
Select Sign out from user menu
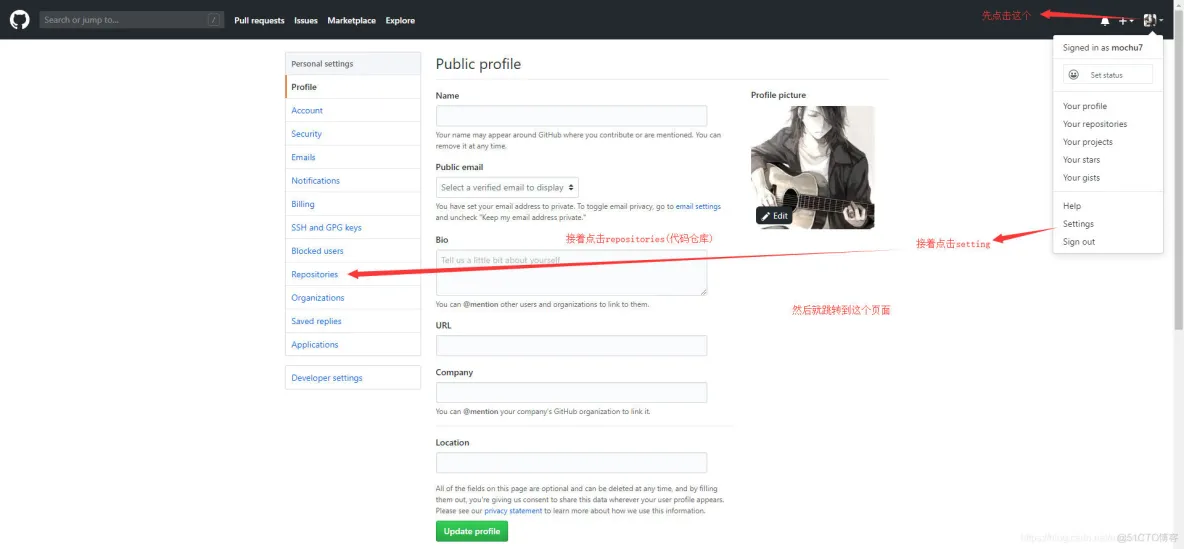point(1079,242)
